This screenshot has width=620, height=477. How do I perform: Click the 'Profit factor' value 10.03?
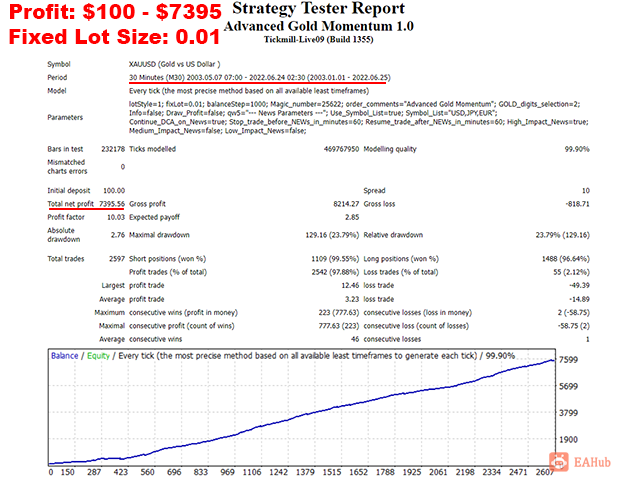(115, 217)
